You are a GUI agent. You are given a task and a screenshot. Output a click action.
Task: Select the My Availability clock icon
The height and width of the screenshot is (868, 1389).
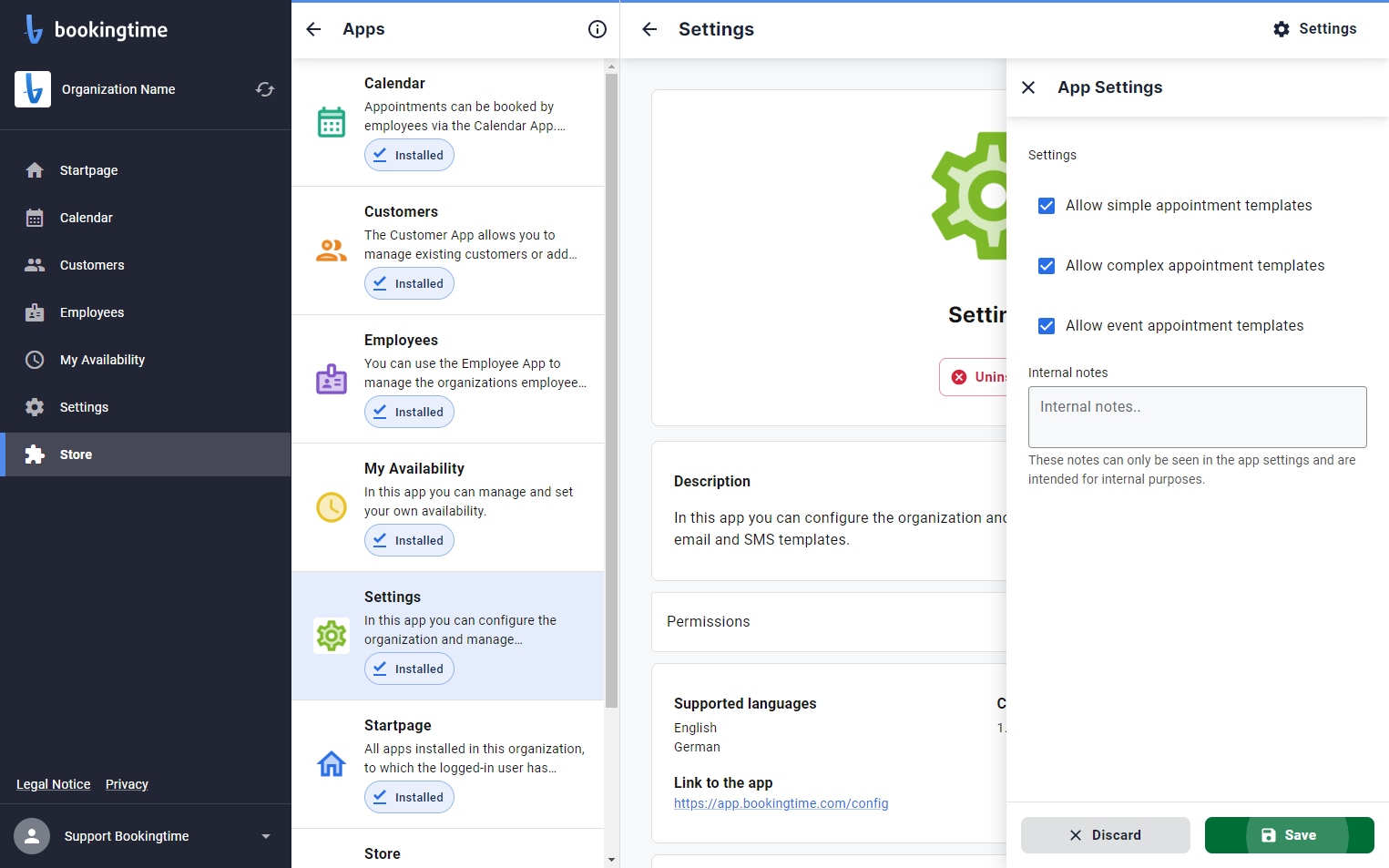click(332, 507)
